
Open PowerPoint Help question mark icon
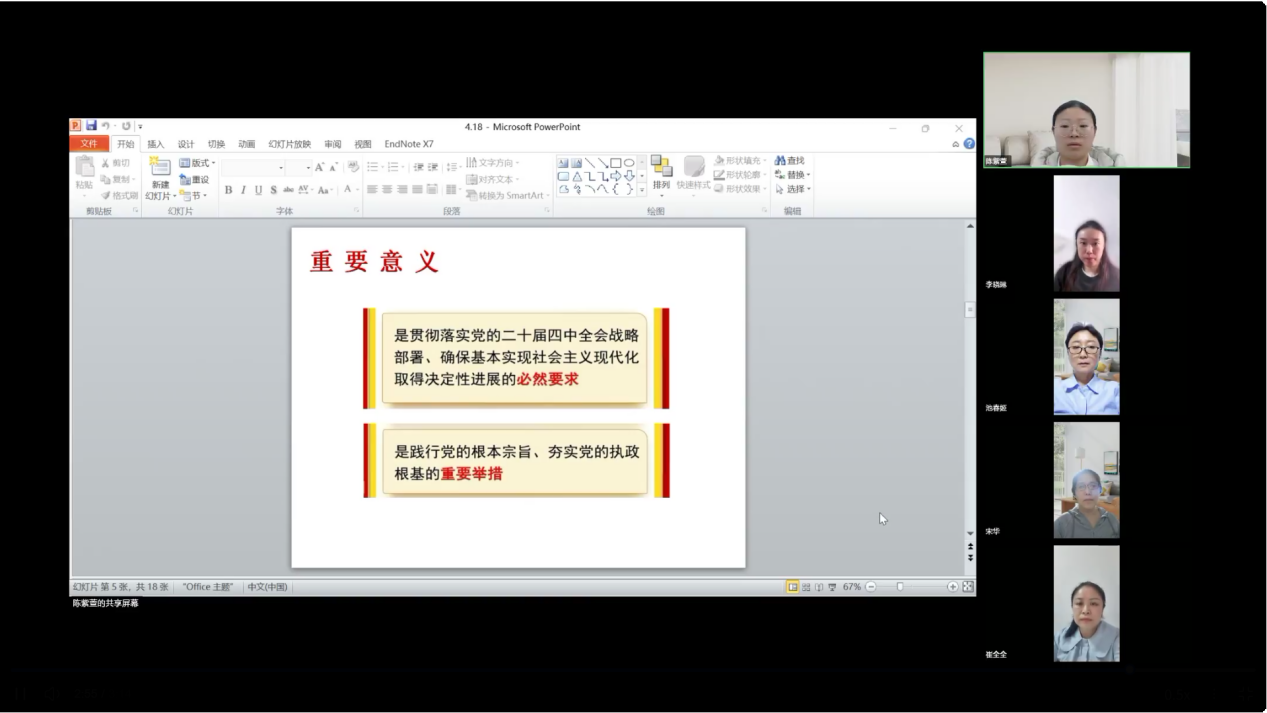[969, 144]
